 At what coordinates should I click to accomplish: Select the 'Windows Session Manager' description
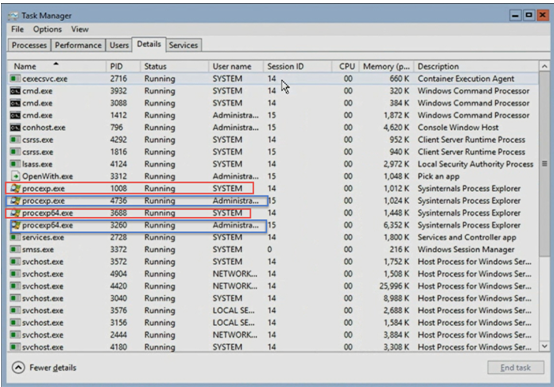click(466, 249)
